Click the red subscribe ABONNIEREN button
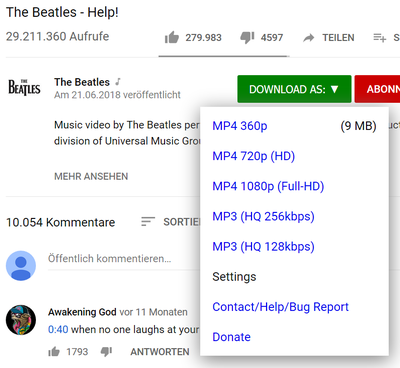400x368 pixels. coord(377,89)
